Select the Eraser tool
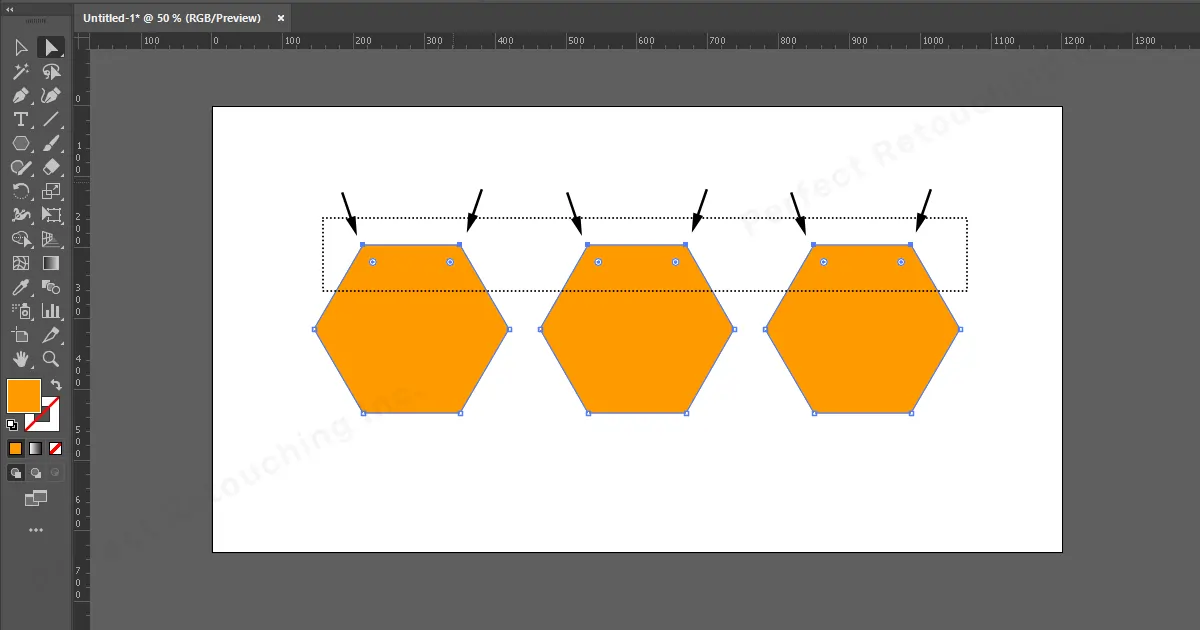The width and height of the screenshot is (1200, 630). (51, 167)
